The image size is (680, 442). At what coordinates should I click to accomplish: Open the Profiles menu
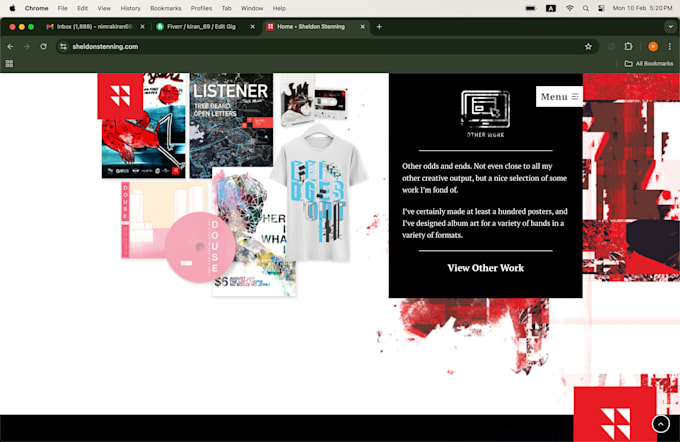tap(201, 8)
